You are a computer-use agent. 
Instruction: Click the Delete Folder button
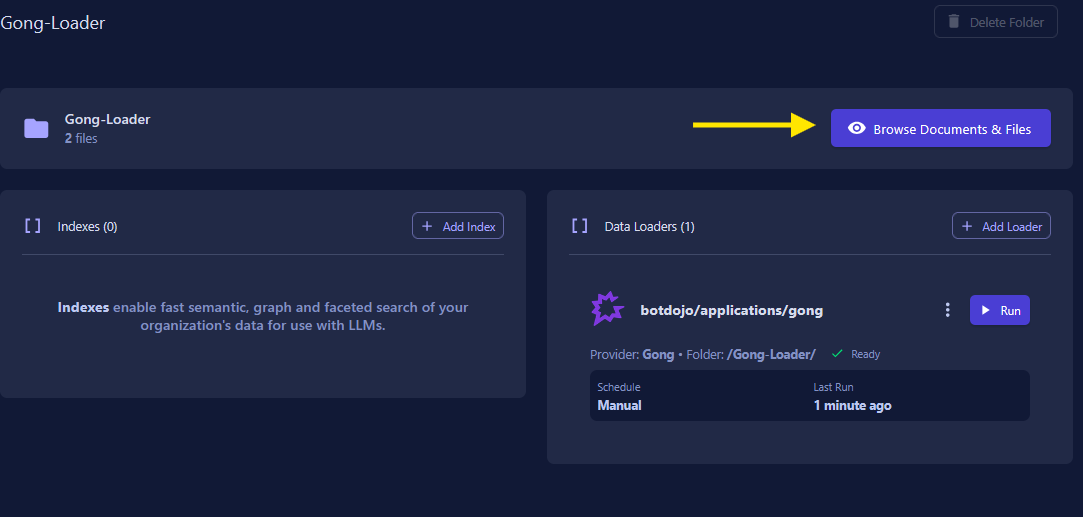click(x=995, y=22)
